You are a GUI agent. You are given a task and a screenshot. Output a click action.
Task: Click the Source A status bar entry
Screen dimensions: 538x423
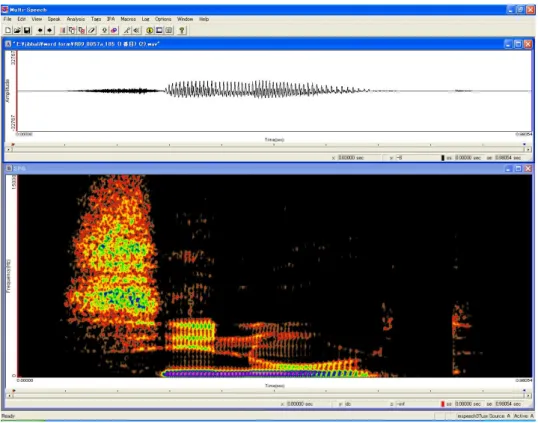pyautogui.click(x=500, y=416)
